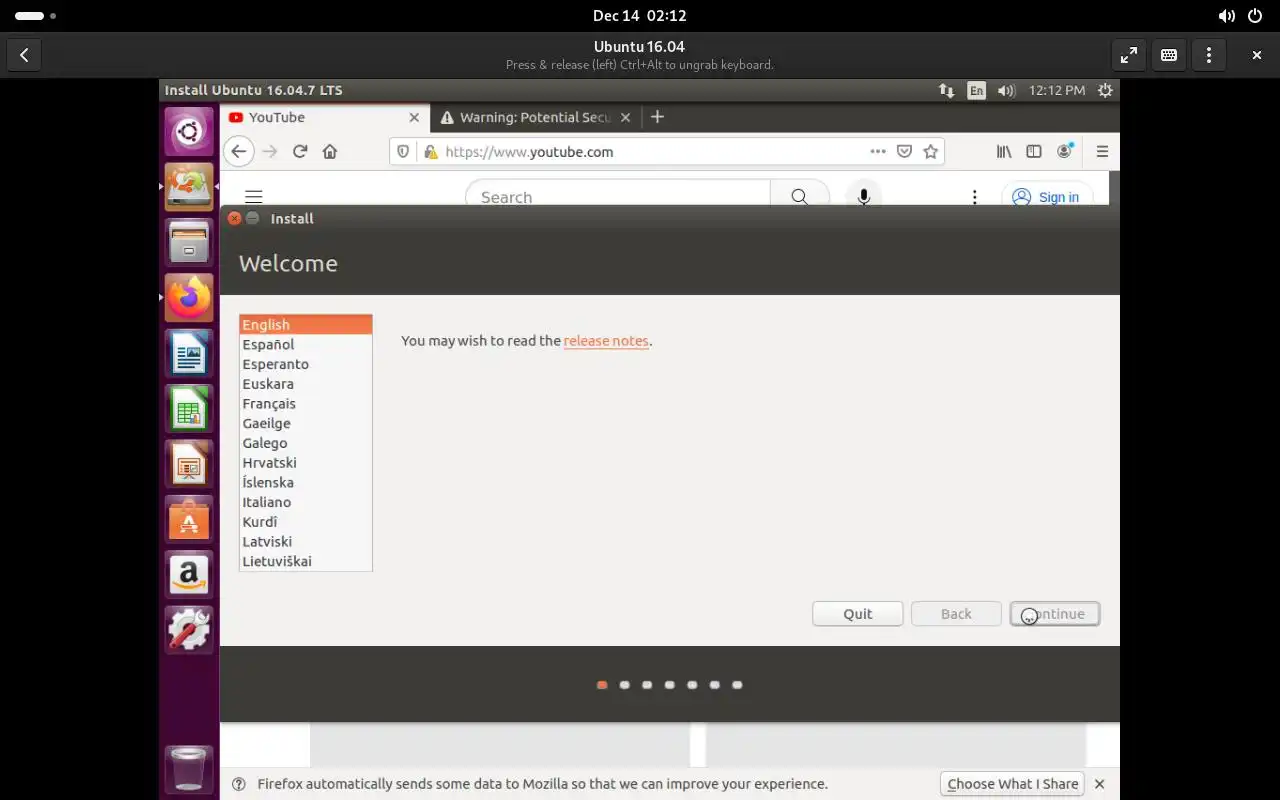Open the host power menu icon
Image resolution: width=1280 pixels, height=800 pixels.
(1255, 16)
